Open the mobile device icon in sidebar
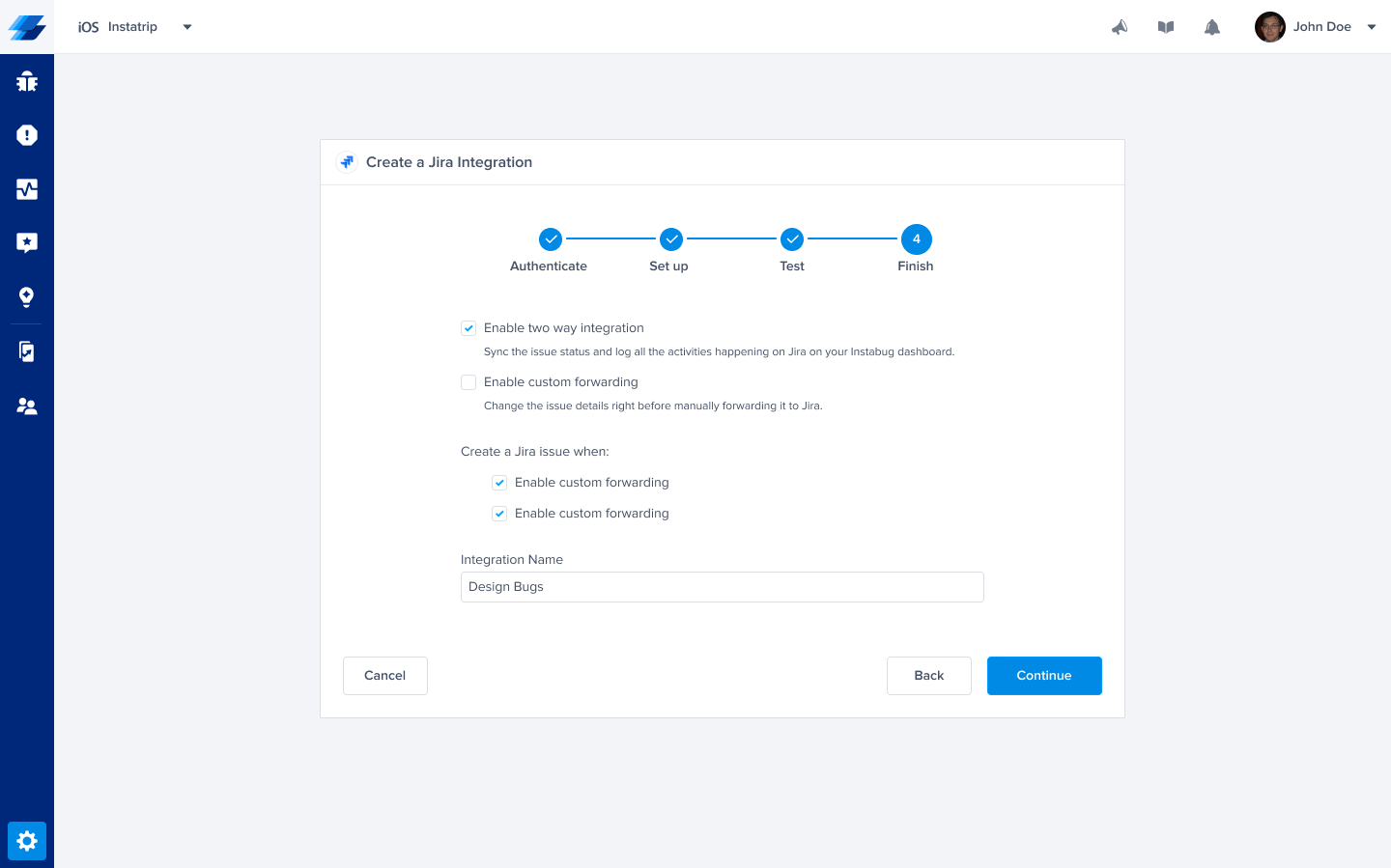This screenshot has height=868, width=1391. [x=27, y=351]
